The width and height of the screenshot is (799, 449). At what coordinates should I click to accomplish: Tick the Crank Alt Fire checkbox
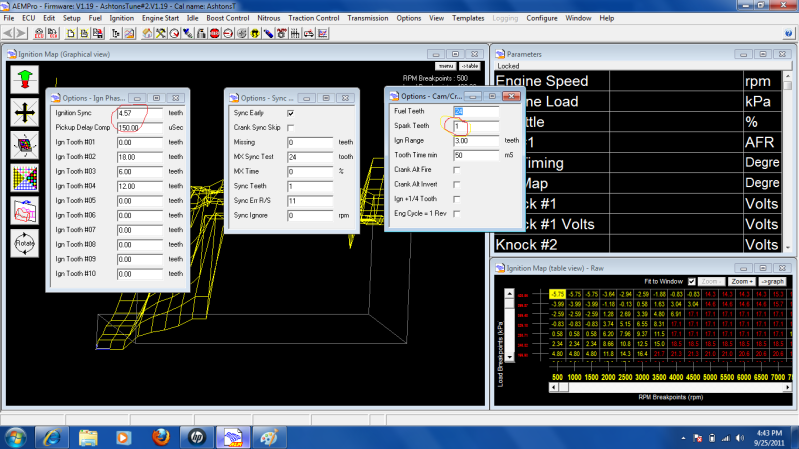[x=457, y=170]
